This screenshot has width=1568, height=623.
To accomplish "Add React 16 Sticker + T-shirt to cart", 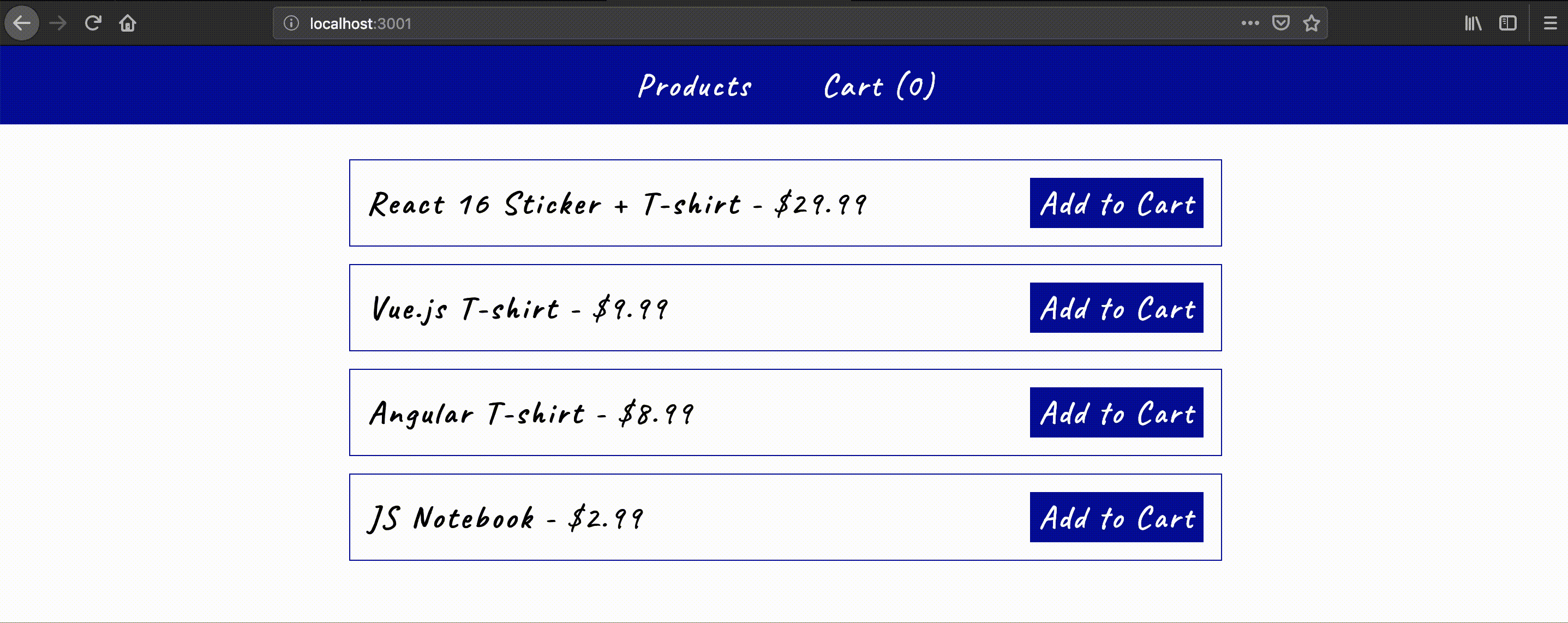I will [1116, 203].
